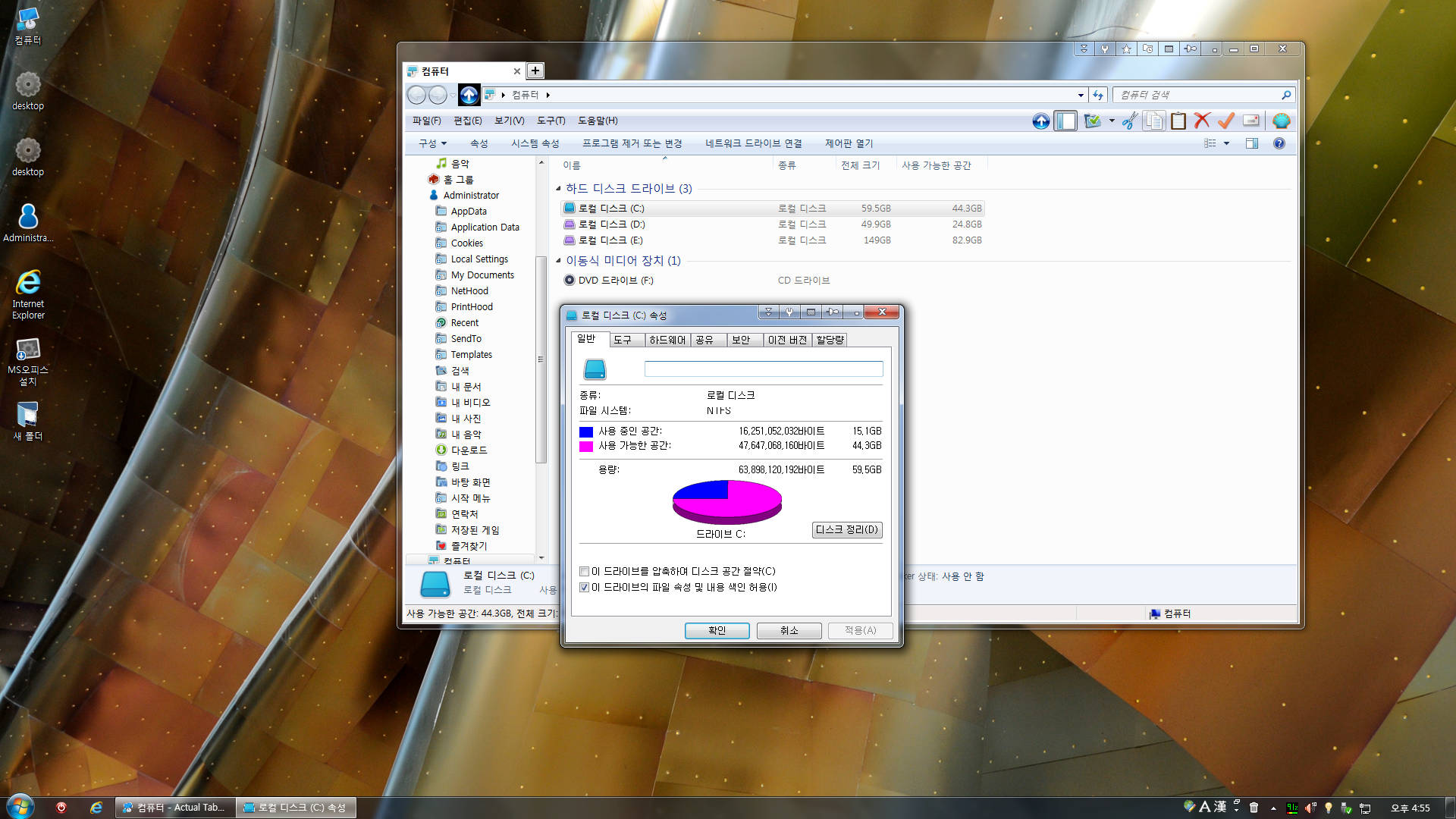Image resolution: width=1456 pixels, height=819 pixels.
Task: Open the 편집(E) menu
Action: coord(467,121)
